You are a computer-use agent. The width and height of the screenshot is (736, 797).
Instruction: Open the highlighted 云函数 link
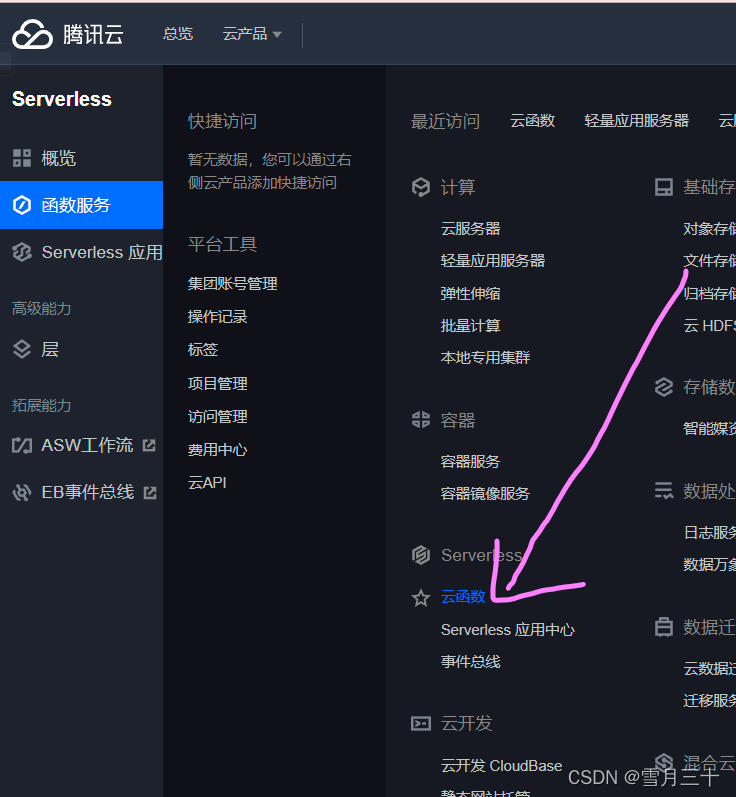463,597
